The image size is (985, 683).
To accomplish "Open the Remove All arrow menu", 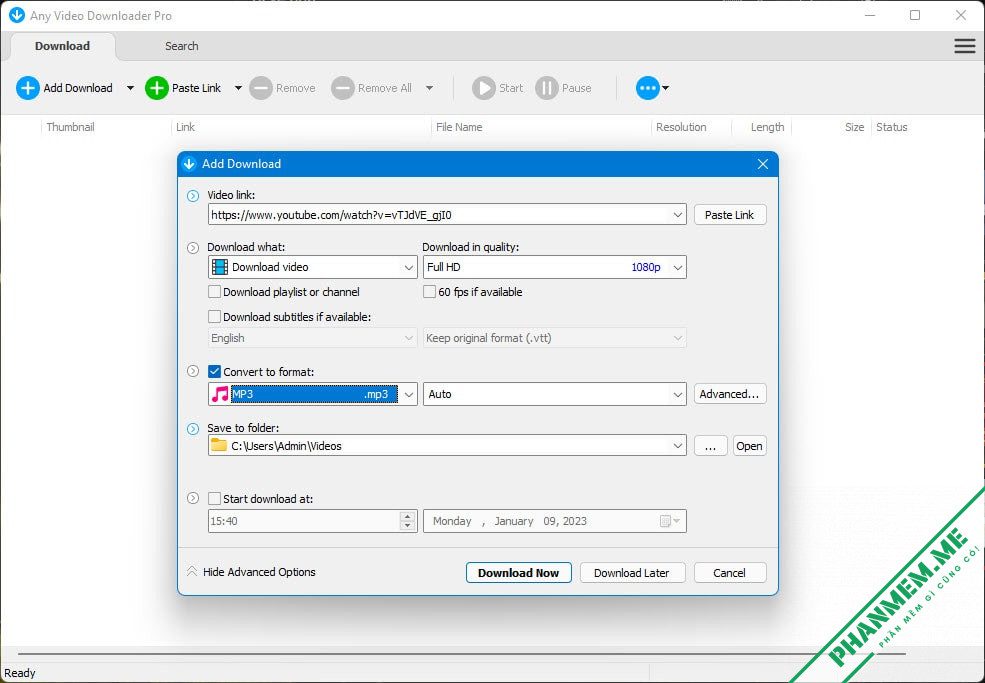I will point(429,88).
